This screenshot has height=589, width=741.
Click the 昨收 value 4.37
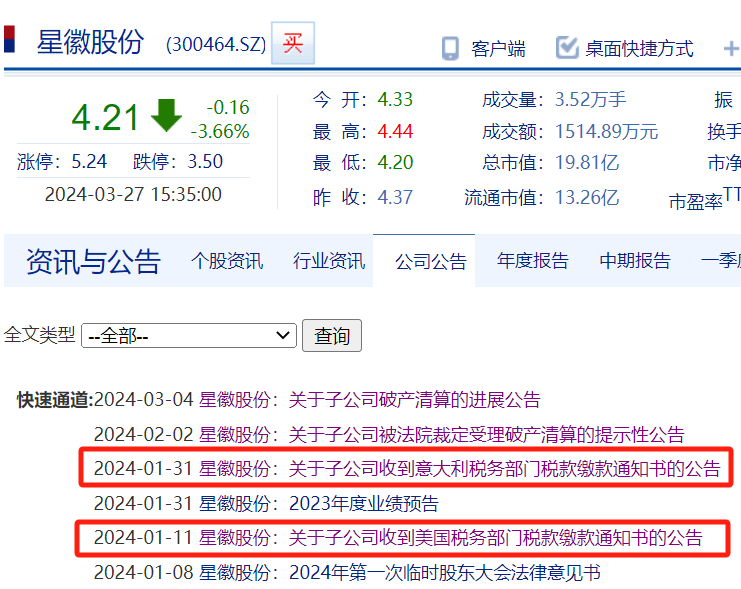click(x=395, y=198)
